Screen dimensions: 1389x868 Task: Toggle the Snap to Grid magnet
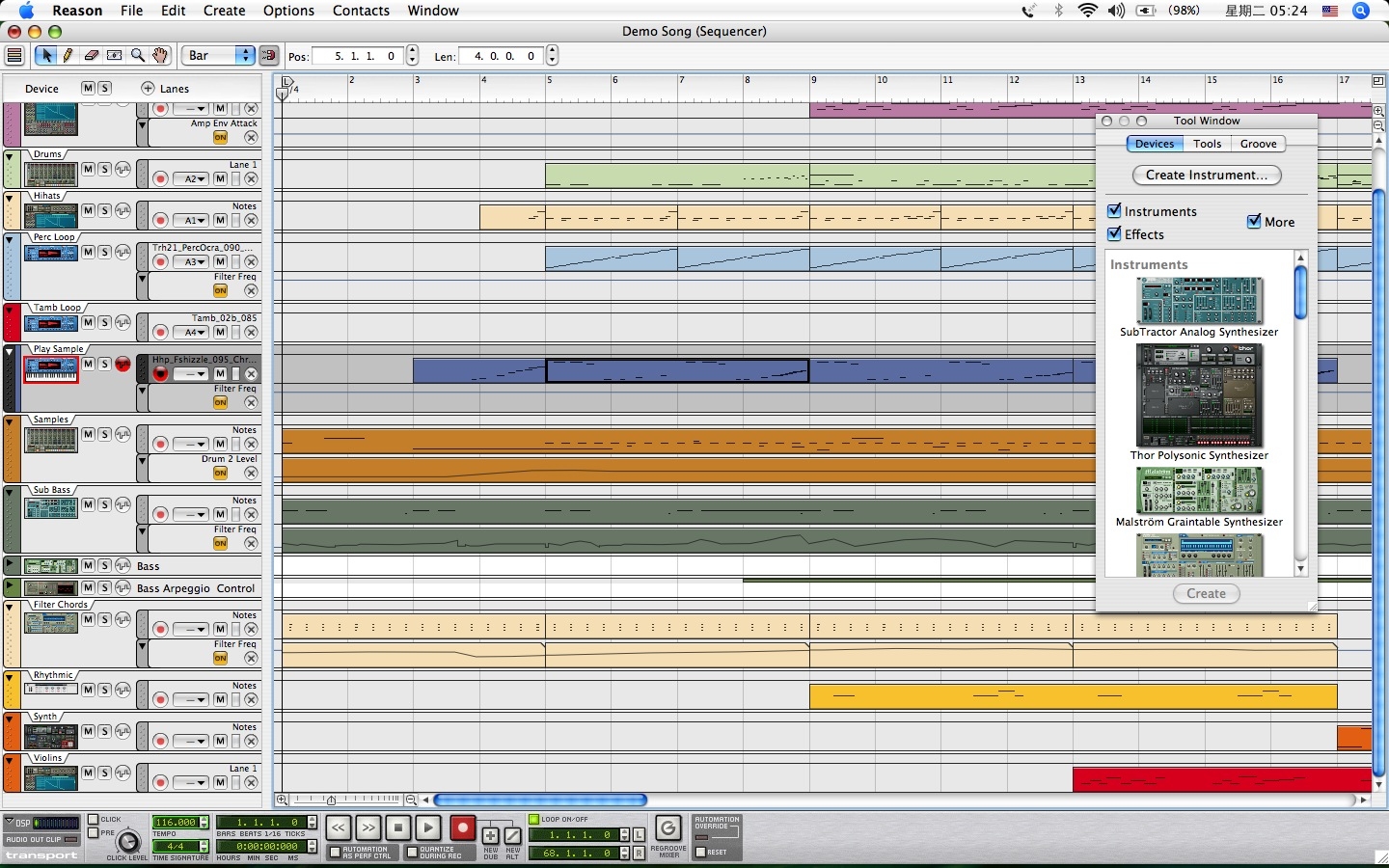(269, 56)
